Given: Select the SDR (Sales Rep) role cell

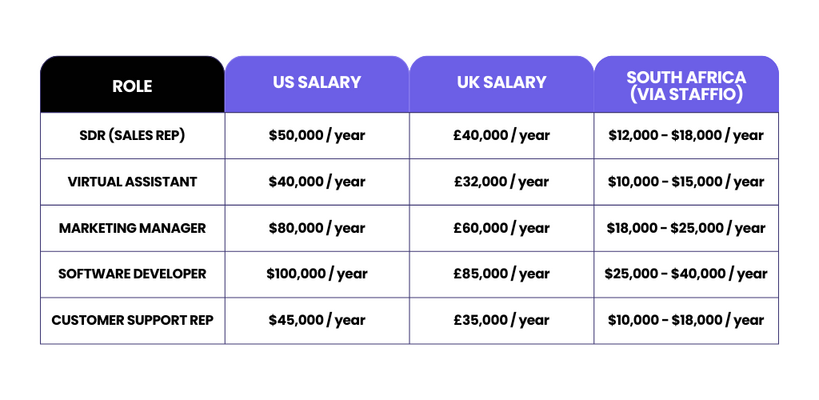Looking at the screenshot, I should tap(132, 135).
